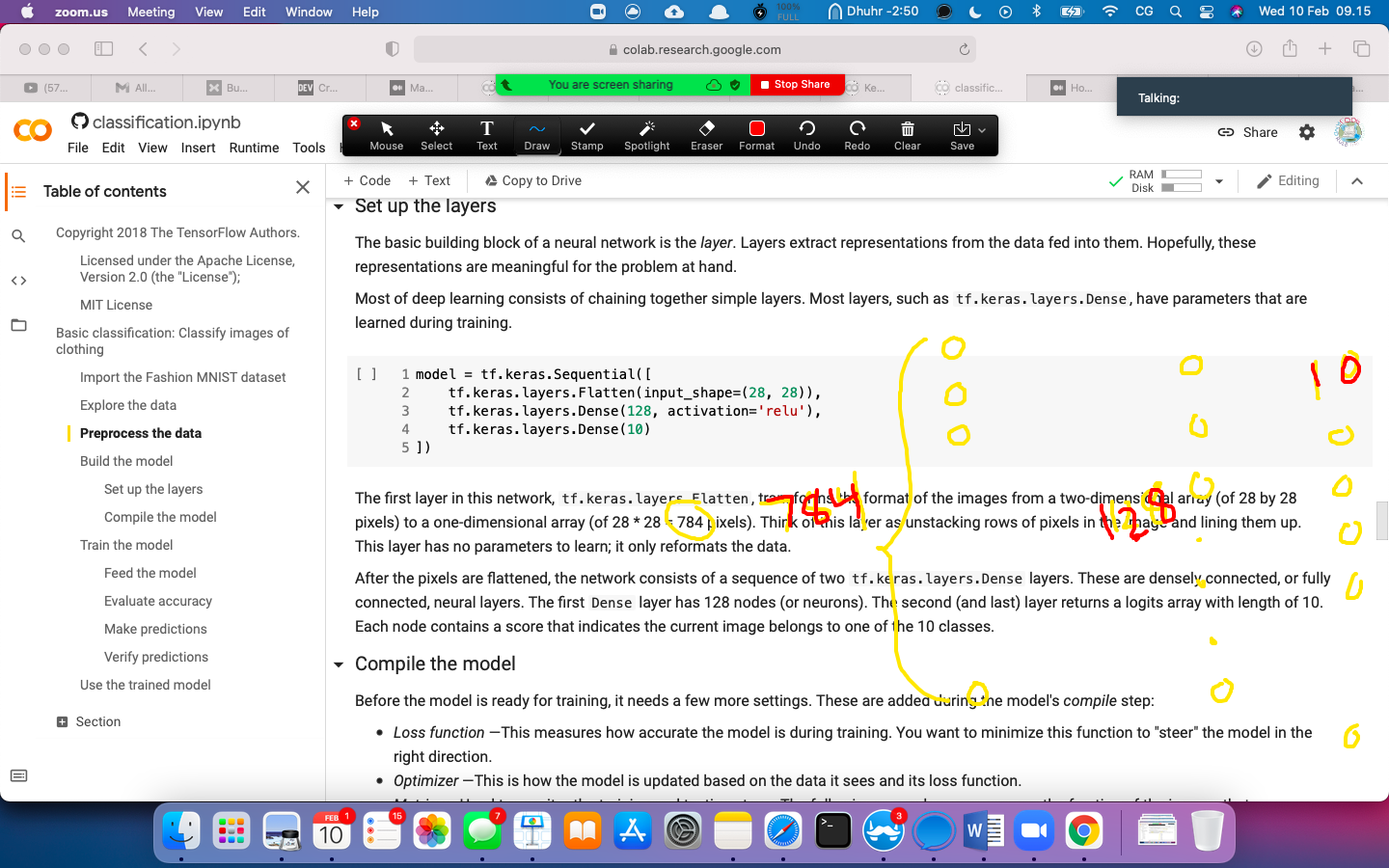The image size is (1389, 868).
Task: Undo the last annotation
Action: 806,135
